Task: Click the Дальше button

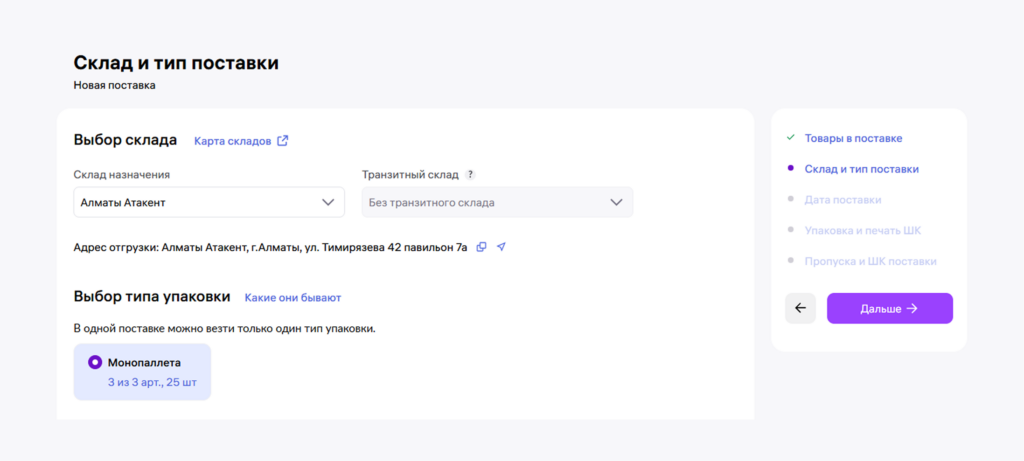Action: click(889, 309)
